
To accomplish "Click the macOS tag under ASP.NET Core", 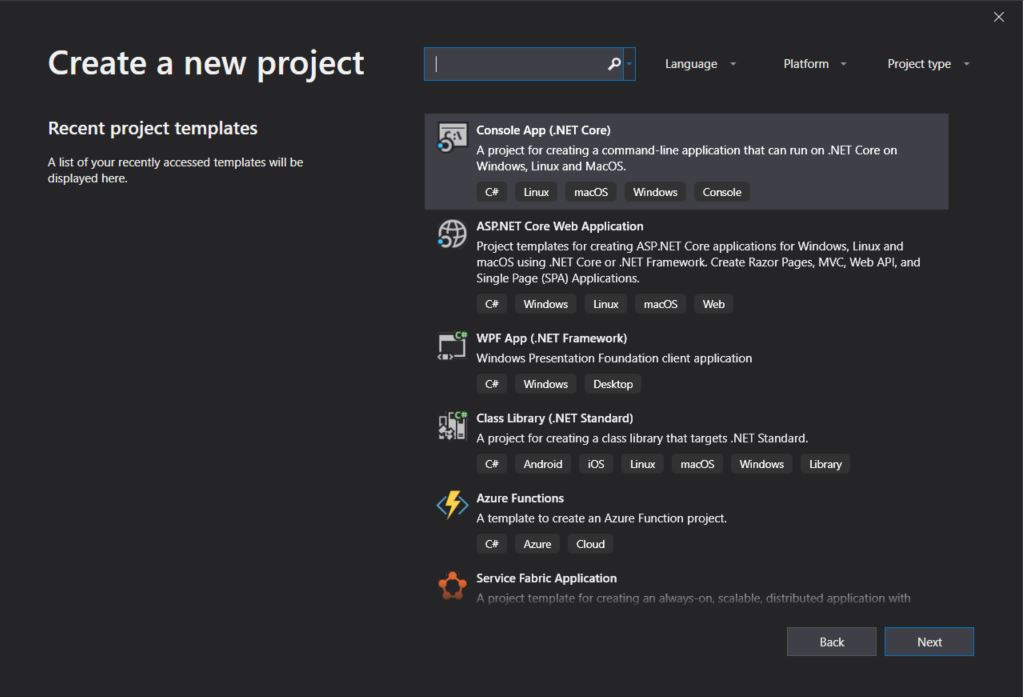I will [660, 304].
